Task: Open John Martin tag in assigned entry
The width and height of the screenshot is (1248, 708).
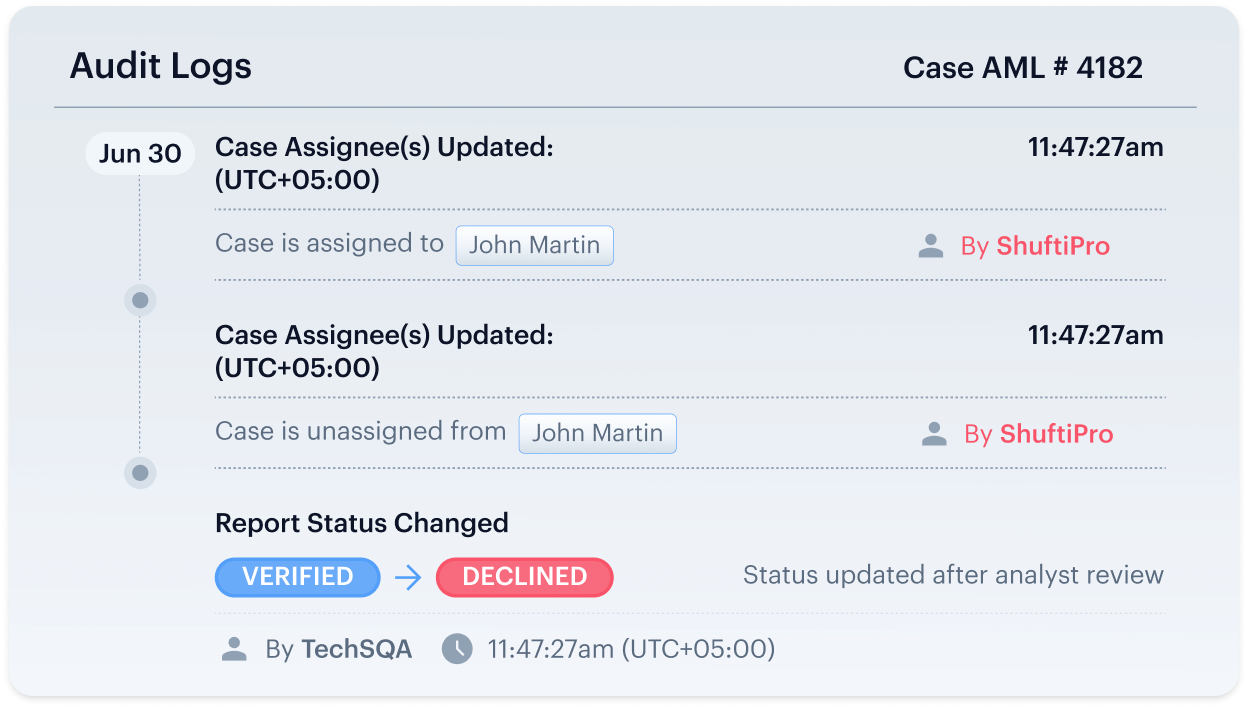Action: (x=535, y=246)
